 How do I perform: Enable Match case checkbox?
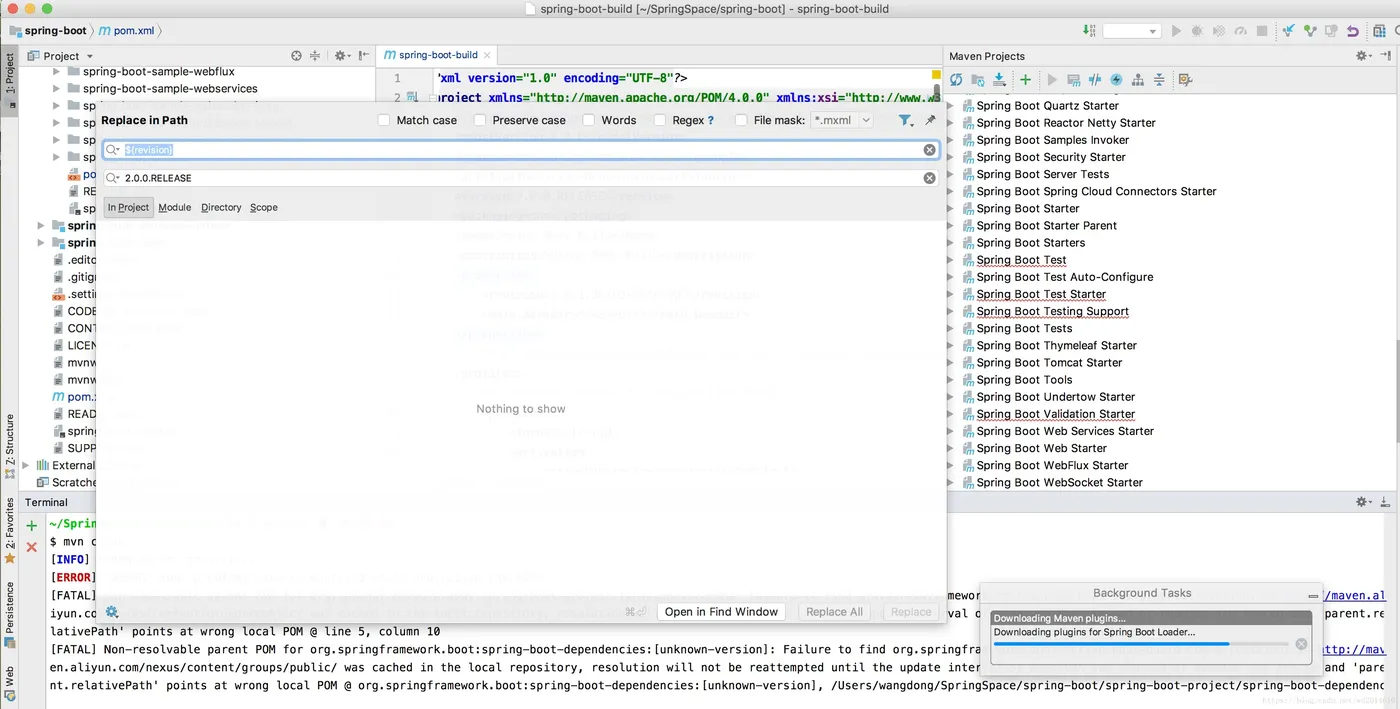[384, 120]
